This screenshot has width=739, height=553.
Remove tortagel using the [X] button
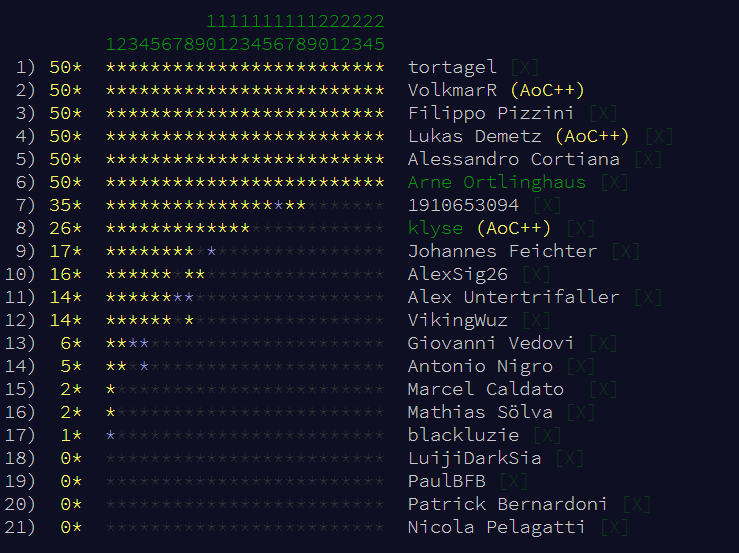pos(525,67)
